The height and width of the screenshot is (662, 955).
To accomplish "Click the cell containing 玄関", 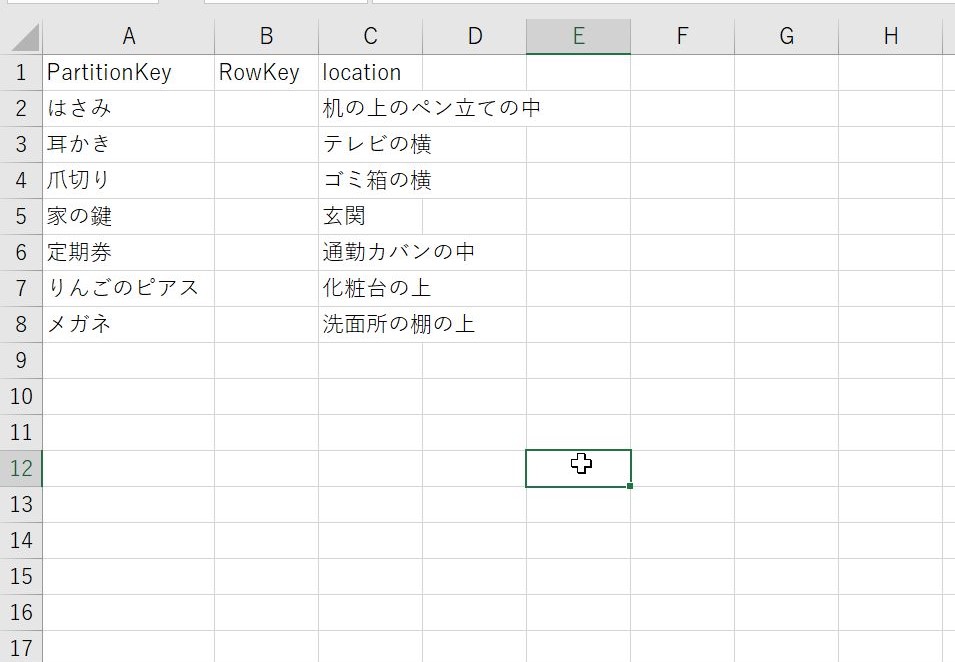I will [369, 215].
